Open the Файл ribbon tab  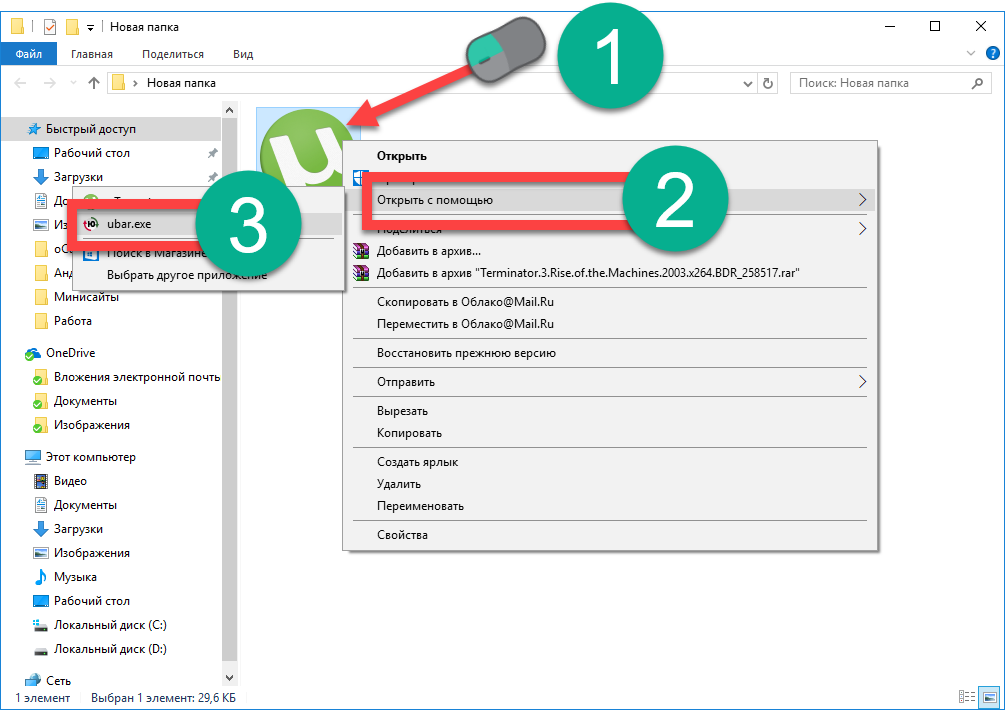(28, 54)
